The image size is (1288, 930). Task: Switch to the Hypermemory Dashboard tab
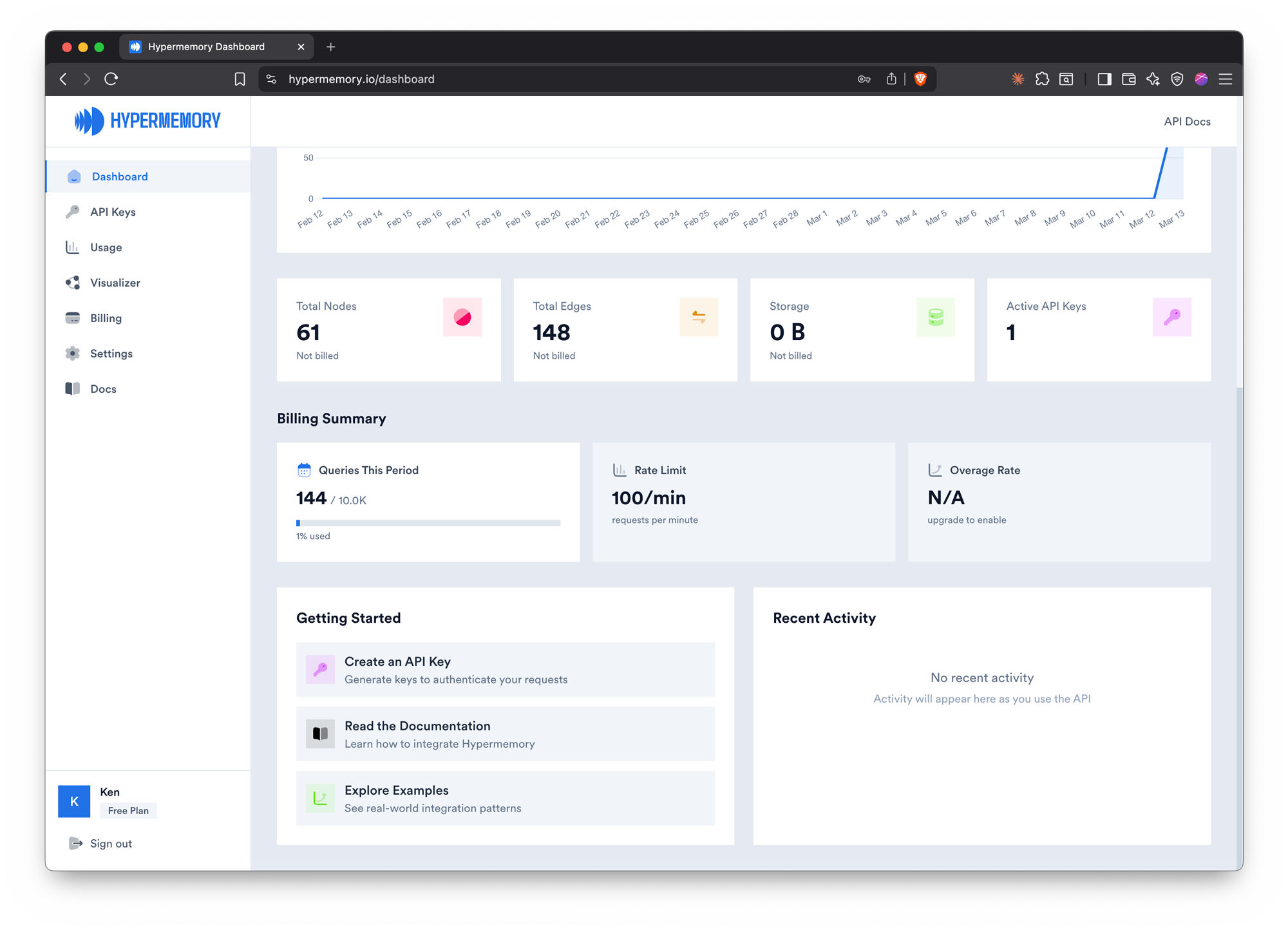point(206,46)
